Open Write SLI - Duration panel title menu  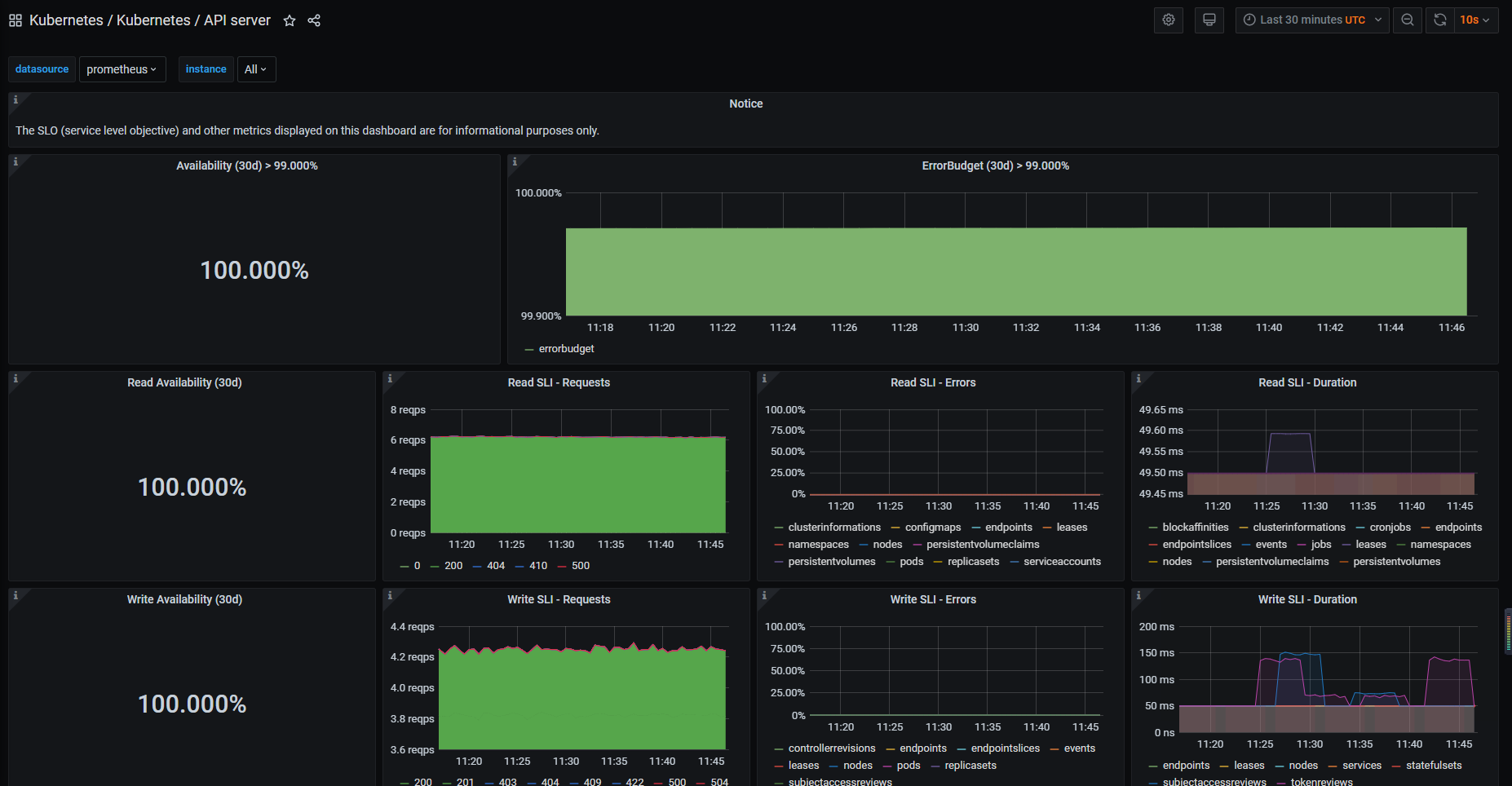click(x=1307, y=599)
